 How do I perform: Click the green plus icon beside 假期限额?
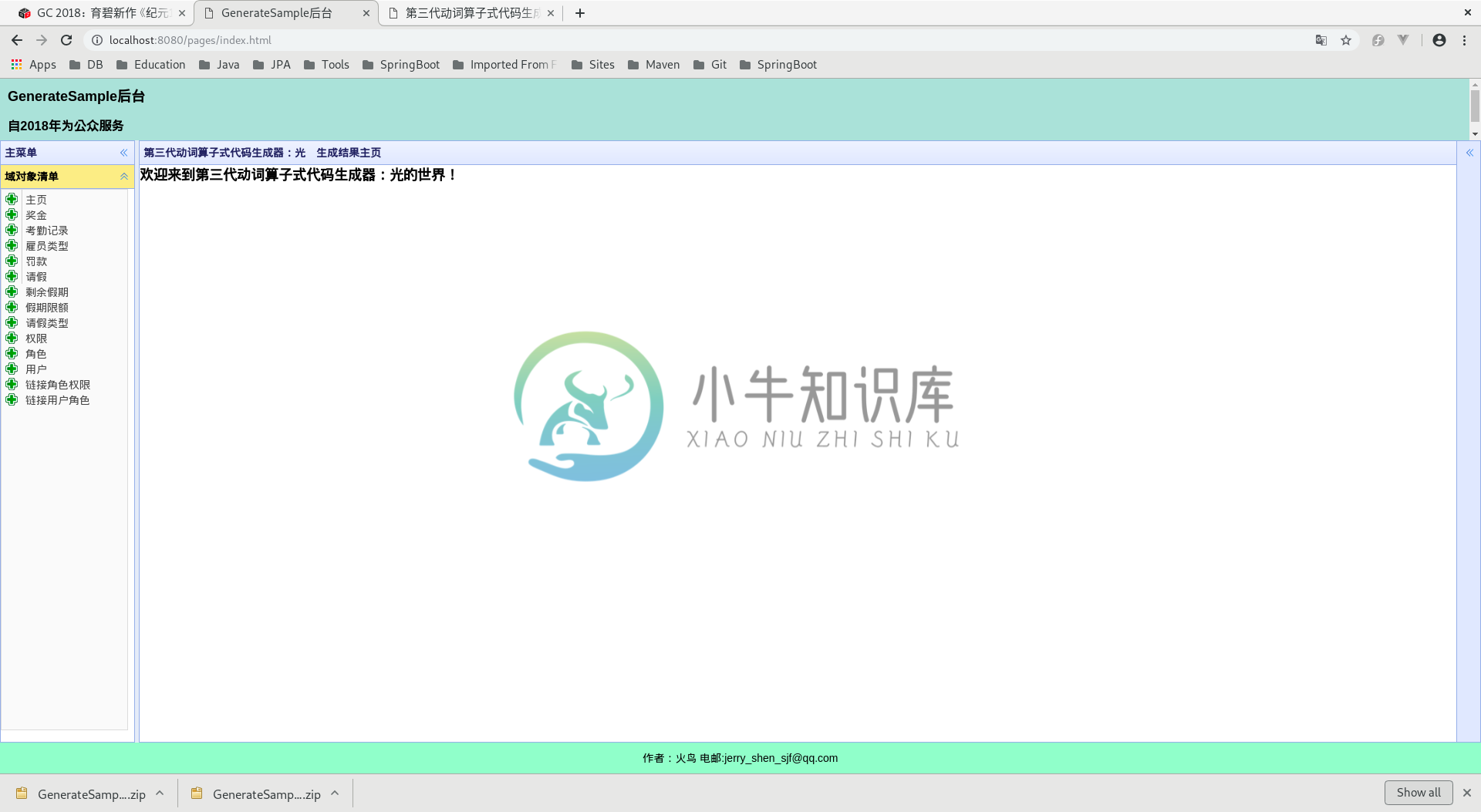(12, 307)
